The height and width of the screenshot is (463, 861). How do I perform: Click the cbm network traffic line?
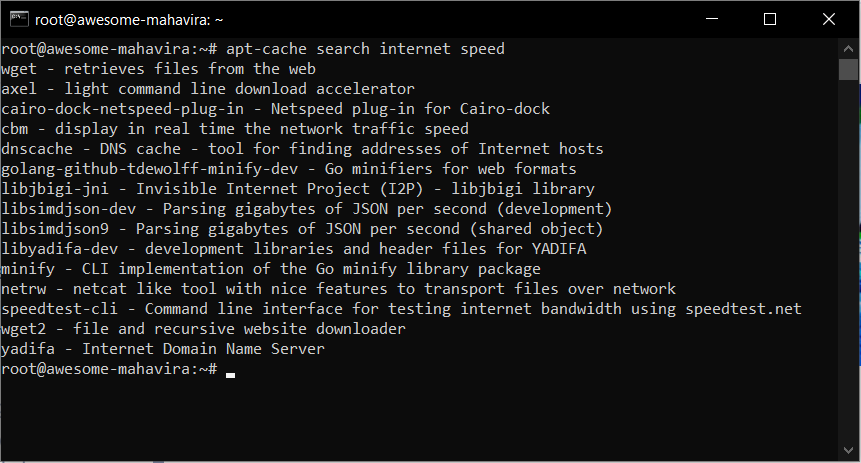[235, 129]
